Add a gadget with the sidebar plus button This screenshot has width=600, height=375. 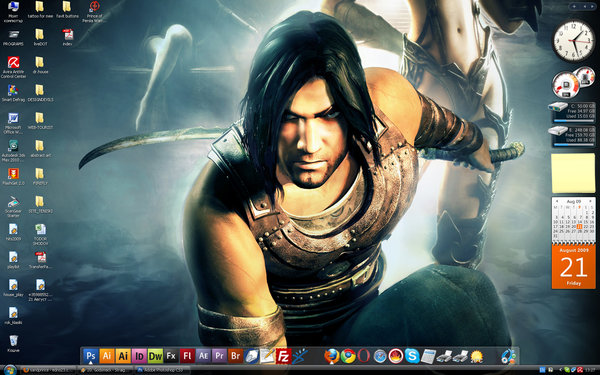coord(574,7)
